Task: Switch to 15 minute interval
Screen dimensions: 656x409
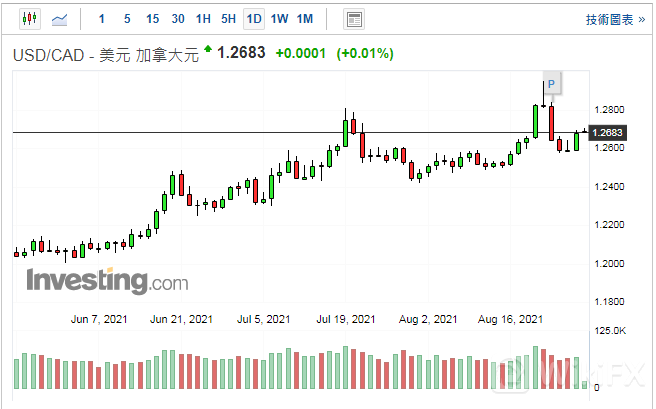Action: [152, 19]
